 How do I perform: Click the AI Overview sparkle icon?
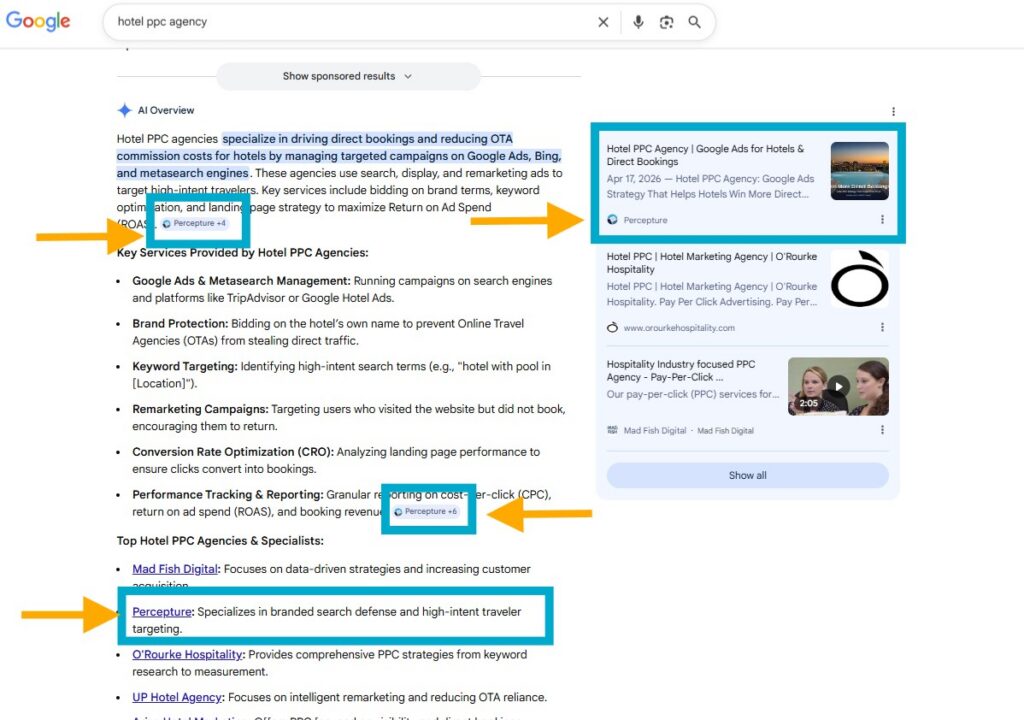point(124,110)
